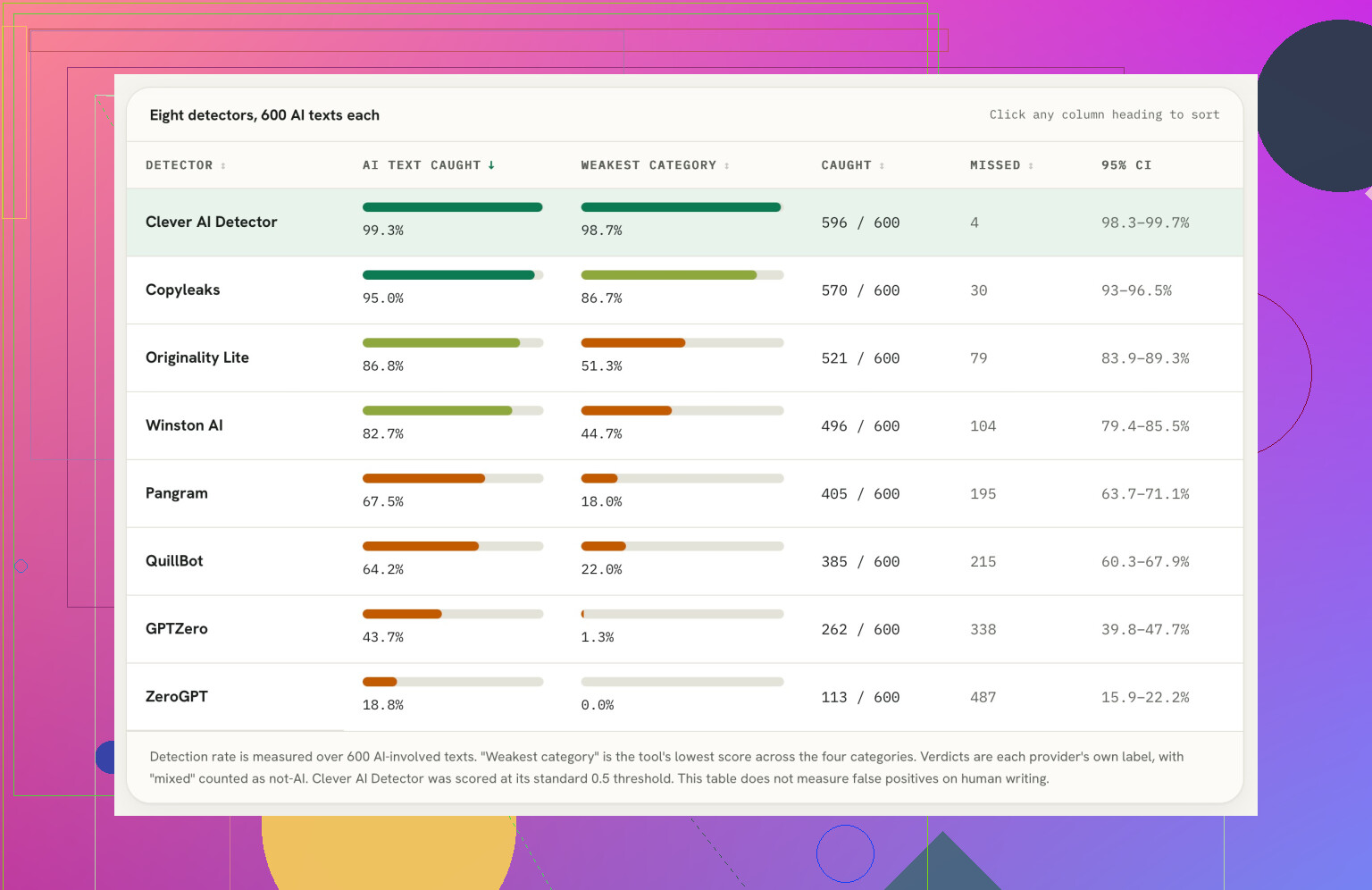Click the 82.7% AI text caught bar
1372x890 pixels.
(x=453, y=411)
